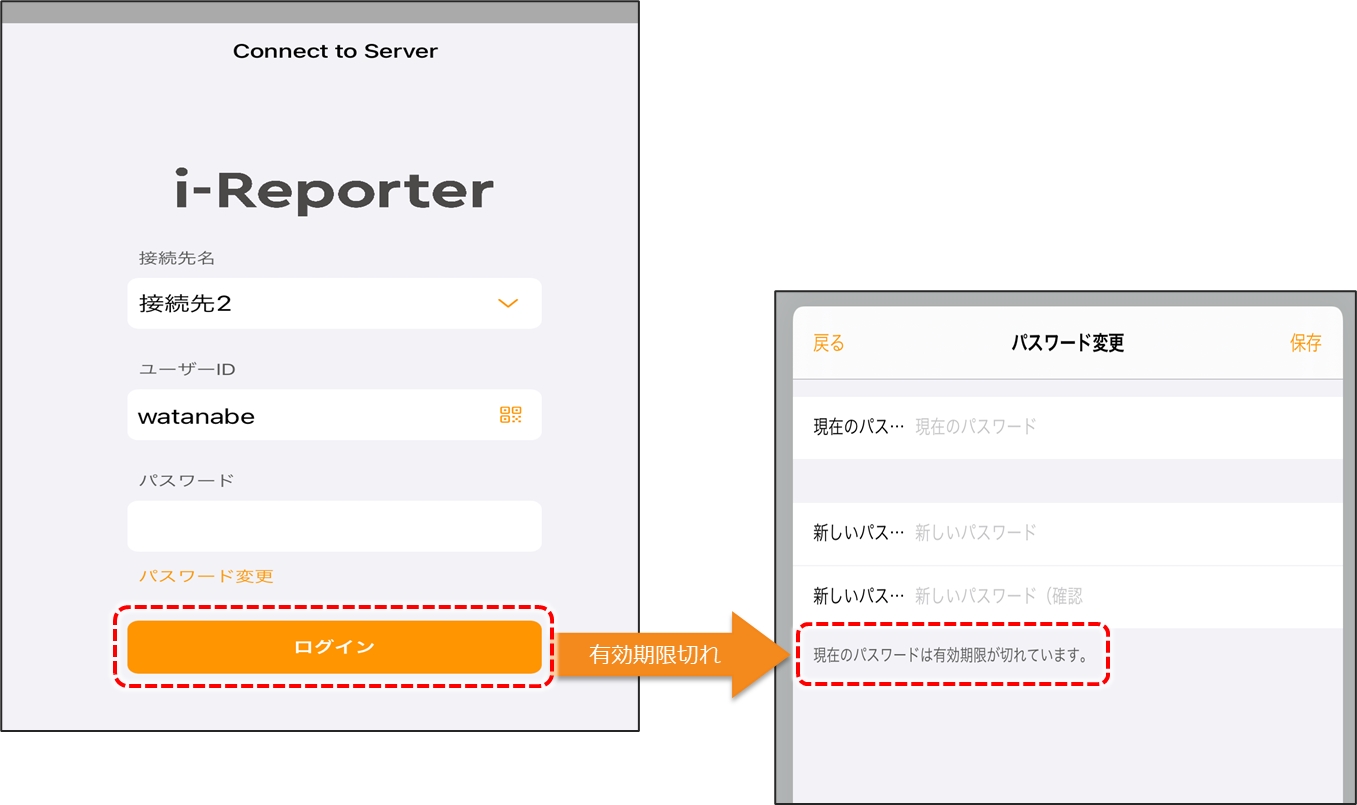Select the 接続先2 connection name text
Viewport: 1357px width, 805px height.
[186, 304]
